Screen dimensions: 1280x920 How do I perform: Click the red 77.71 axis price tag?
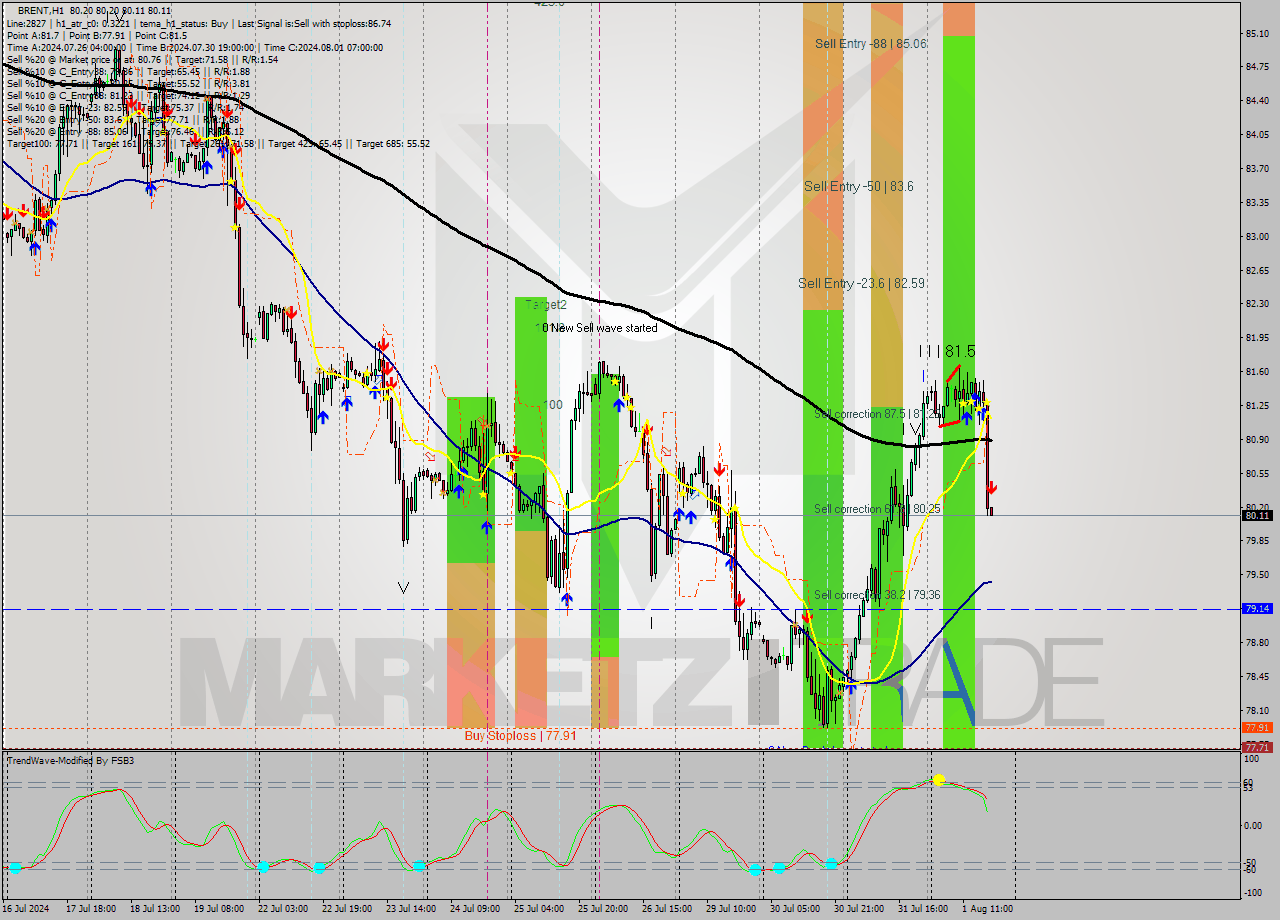click(1257, 747)
